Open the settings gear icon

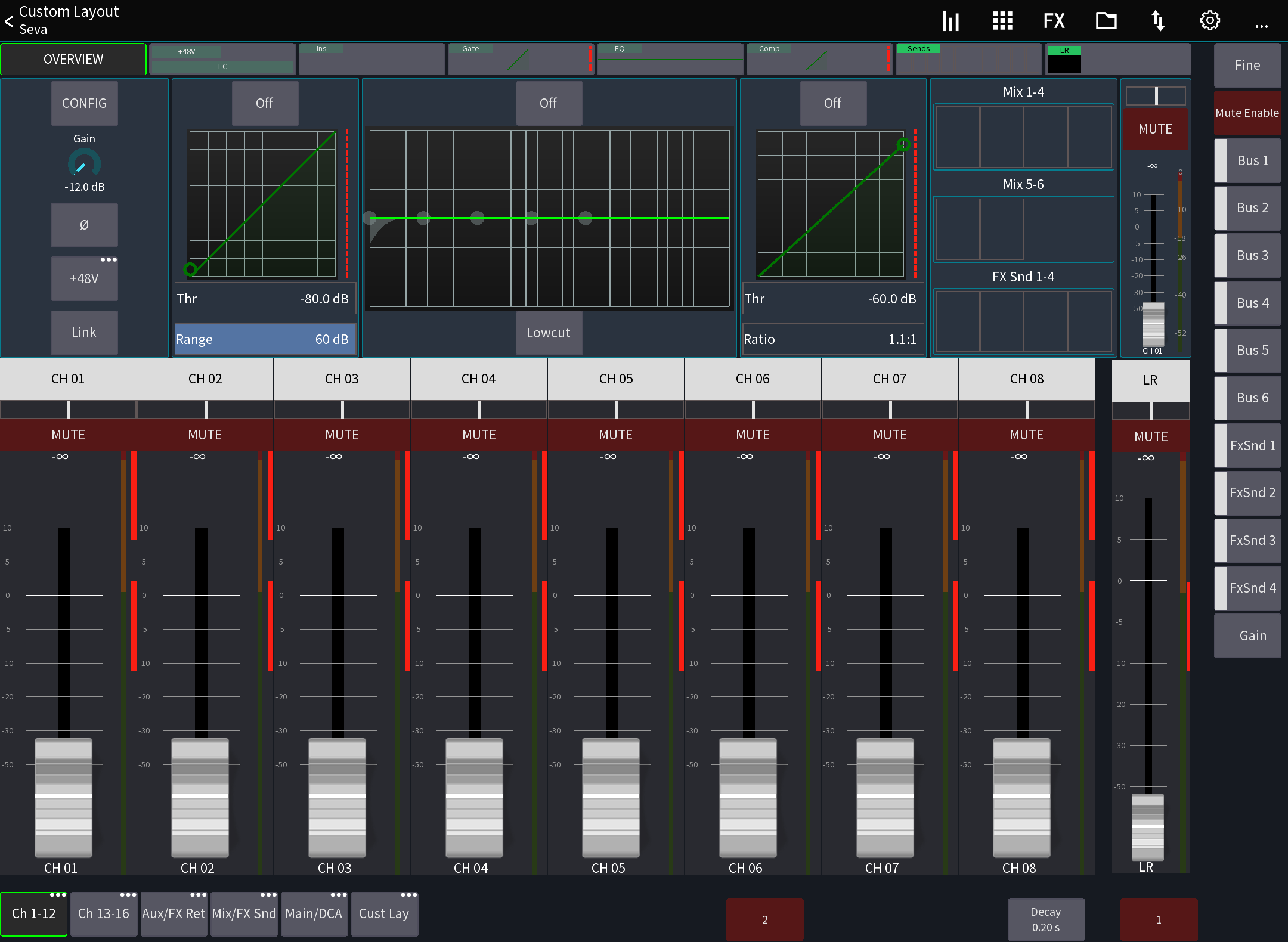(1210, 20)
